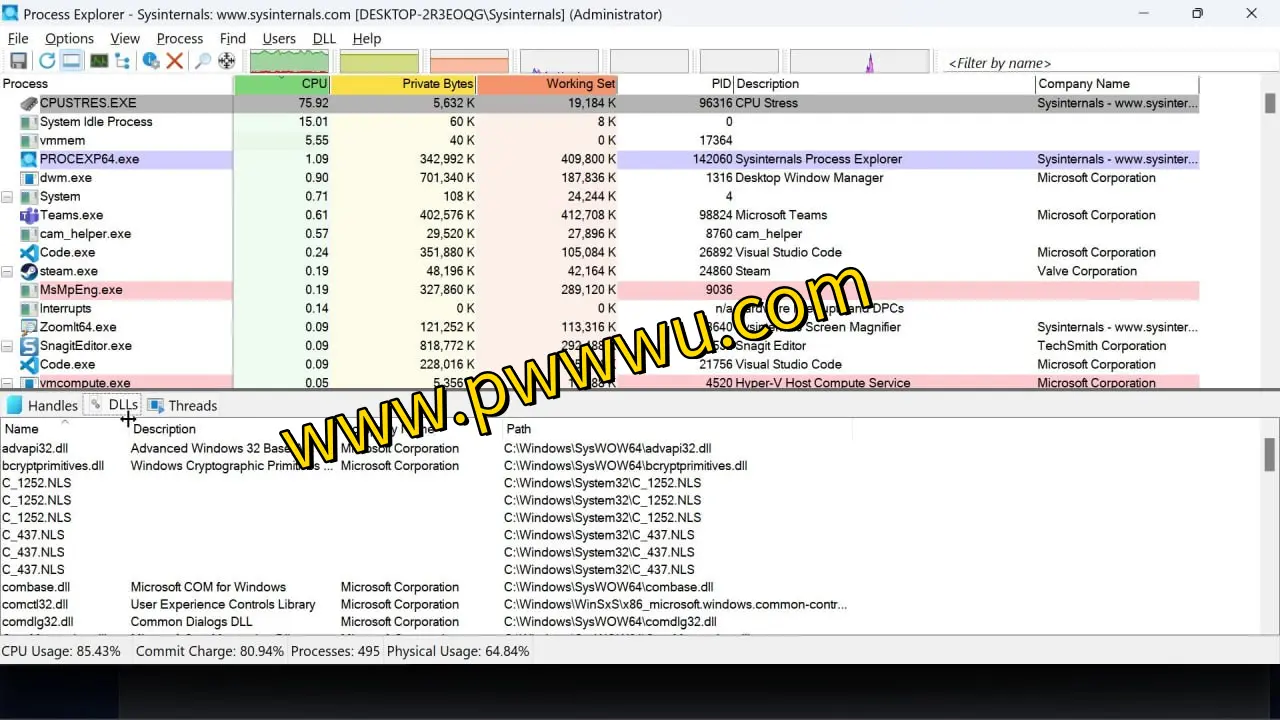The width and height of the screenshot is (1280, 720).
Task: Open System Information graph icon
Action: 99,62
